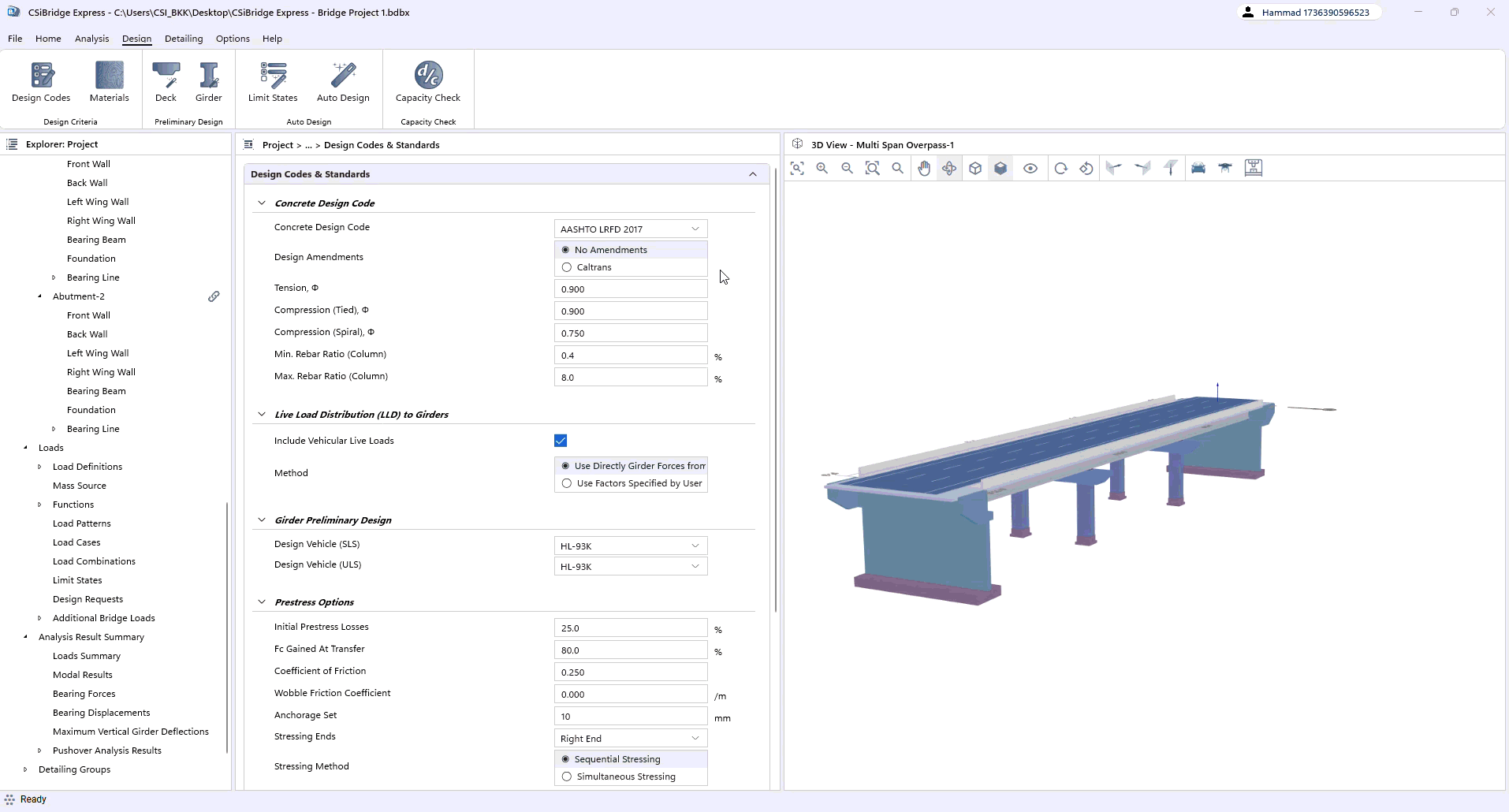
Task: Switch to the Analysis ribbon tab
Action: coord(91,39)
